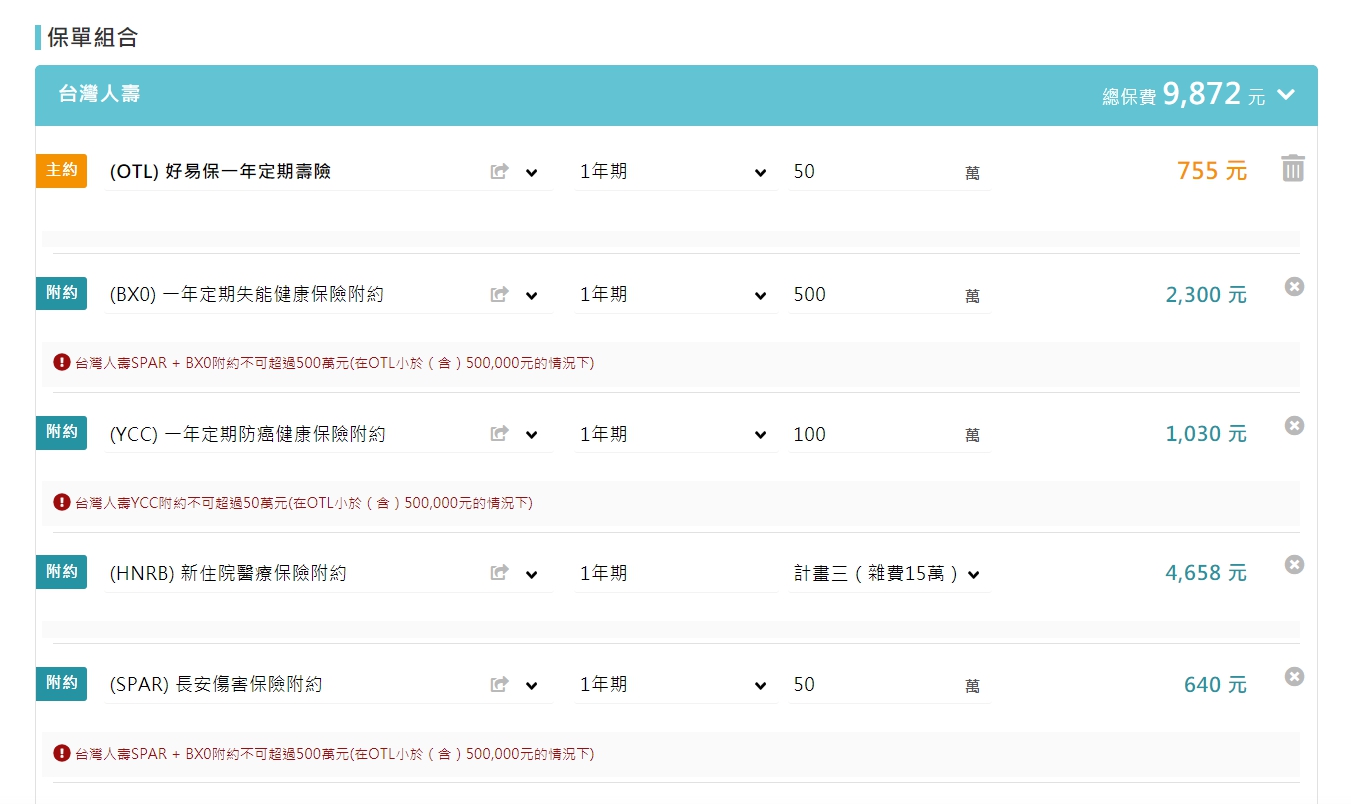The width and height of the screenshot is (1351, 804).
Task: Click 附約 badge of SPAR row
Action: click(62, 683)
